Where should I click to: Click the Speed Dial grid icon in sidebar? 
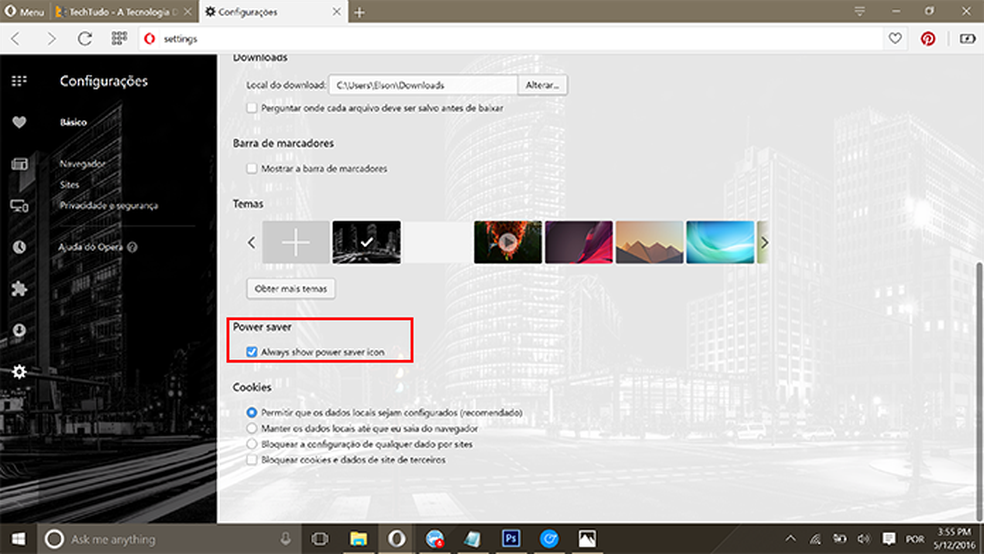point(19,81)
